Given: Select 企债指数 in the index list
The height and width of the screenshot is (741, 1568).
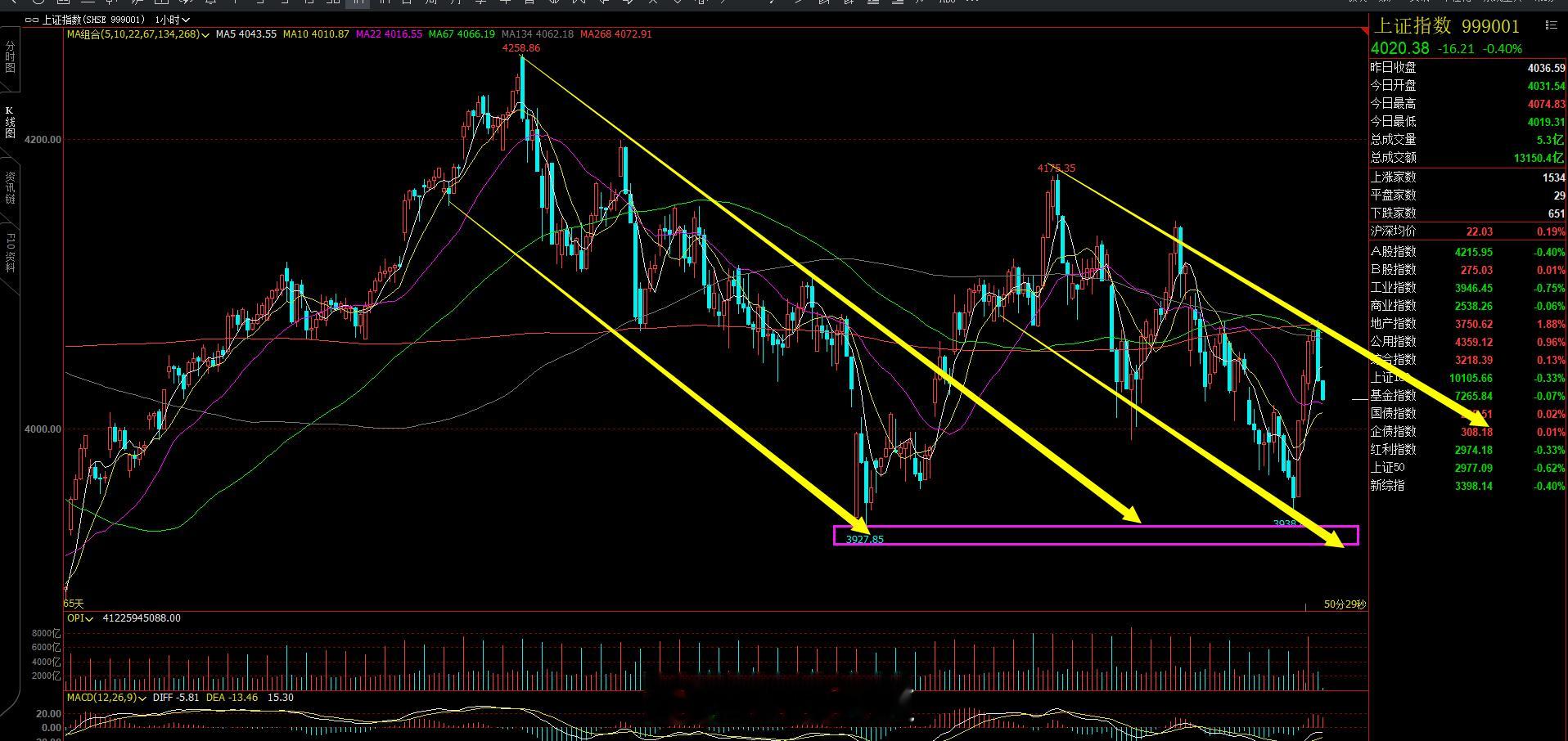Looking at the screenshot, I should [1468, 432].
